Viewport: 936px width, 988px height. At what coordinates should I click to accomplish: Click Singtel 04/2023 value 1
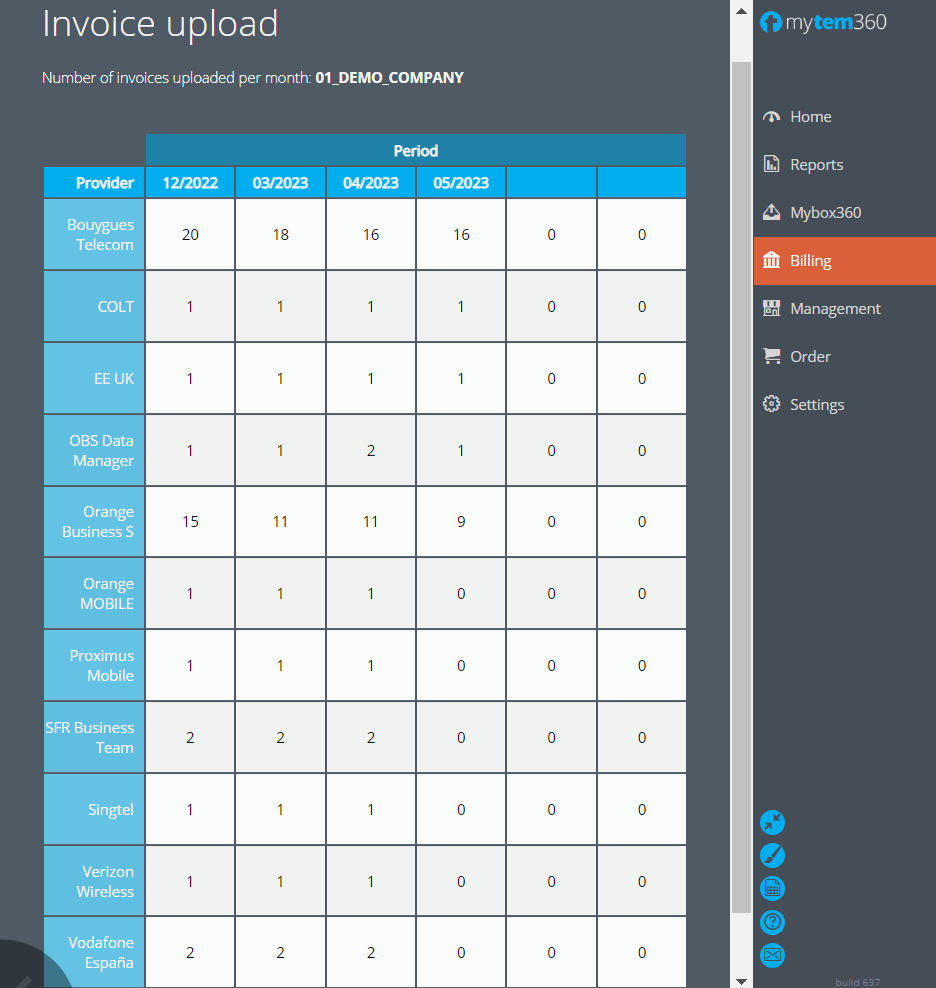tap(371, 809)
